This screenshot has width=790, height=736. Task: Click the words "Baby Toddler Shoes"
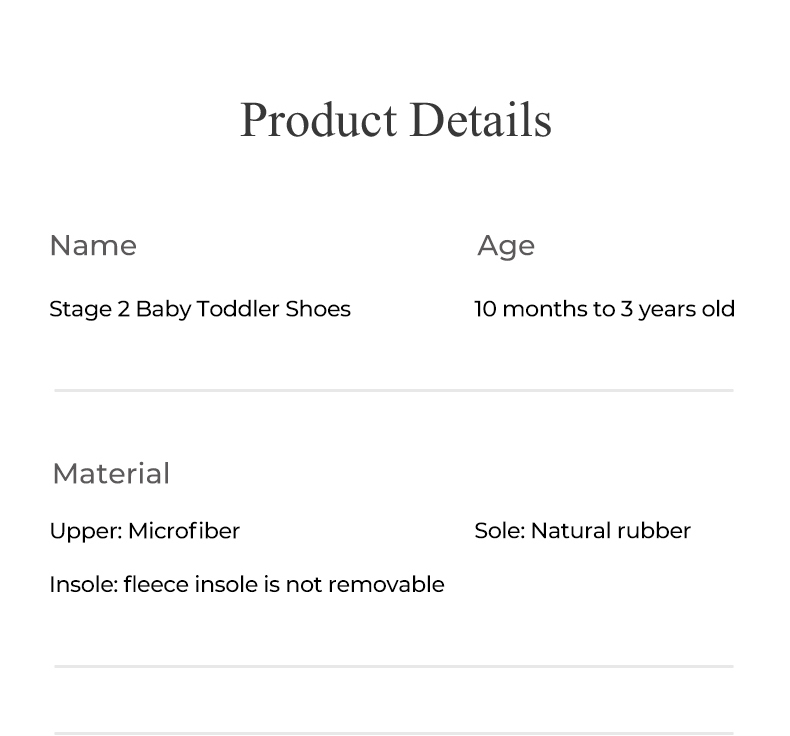(x=243, y=309)
